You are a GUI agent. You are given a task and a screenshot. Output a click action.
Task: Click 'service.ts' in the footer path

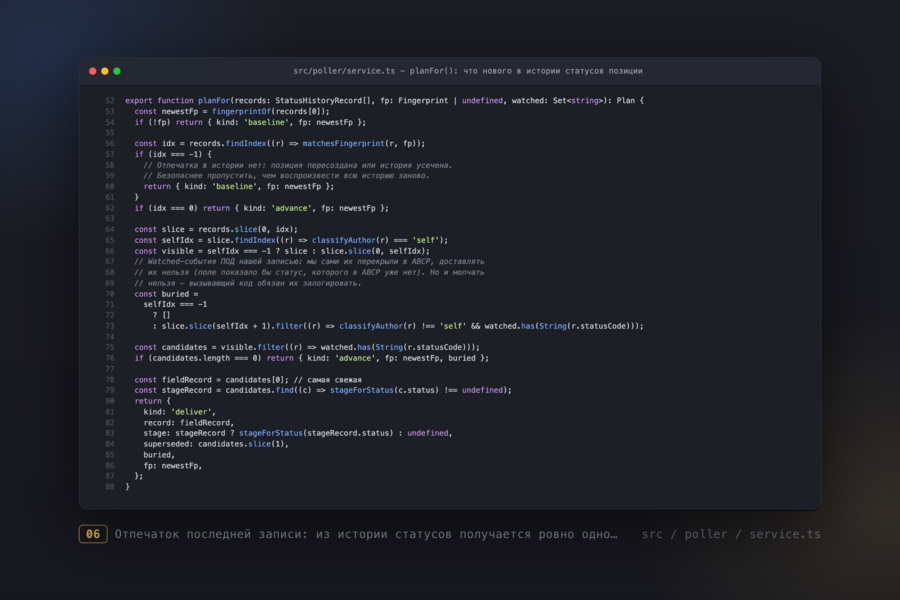click(x=785, y=534)
